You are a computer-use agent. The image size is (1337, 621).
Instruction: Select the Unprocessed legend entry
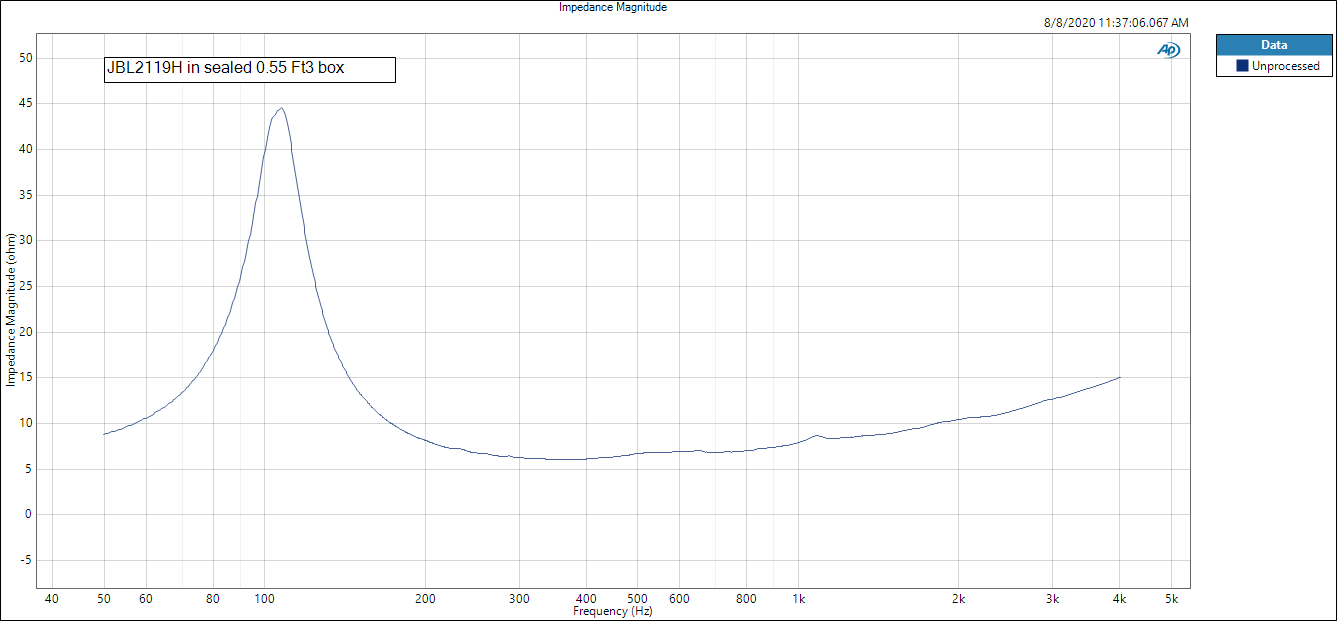[x=1275, y=66]
